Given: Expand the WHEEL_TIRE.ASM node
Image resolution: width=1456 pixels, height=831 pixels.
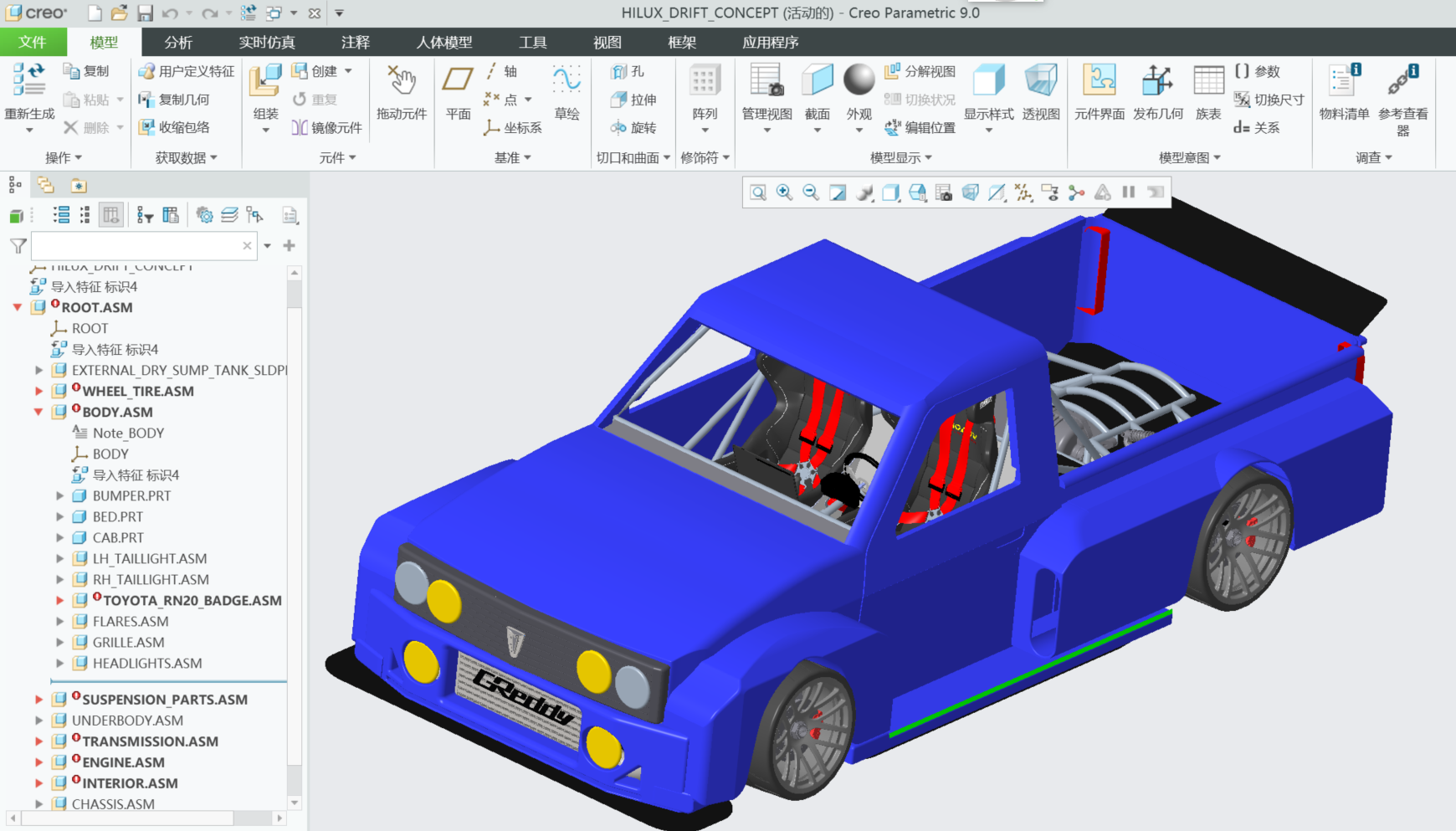Looking at the screenshot, I should point(38,391).
